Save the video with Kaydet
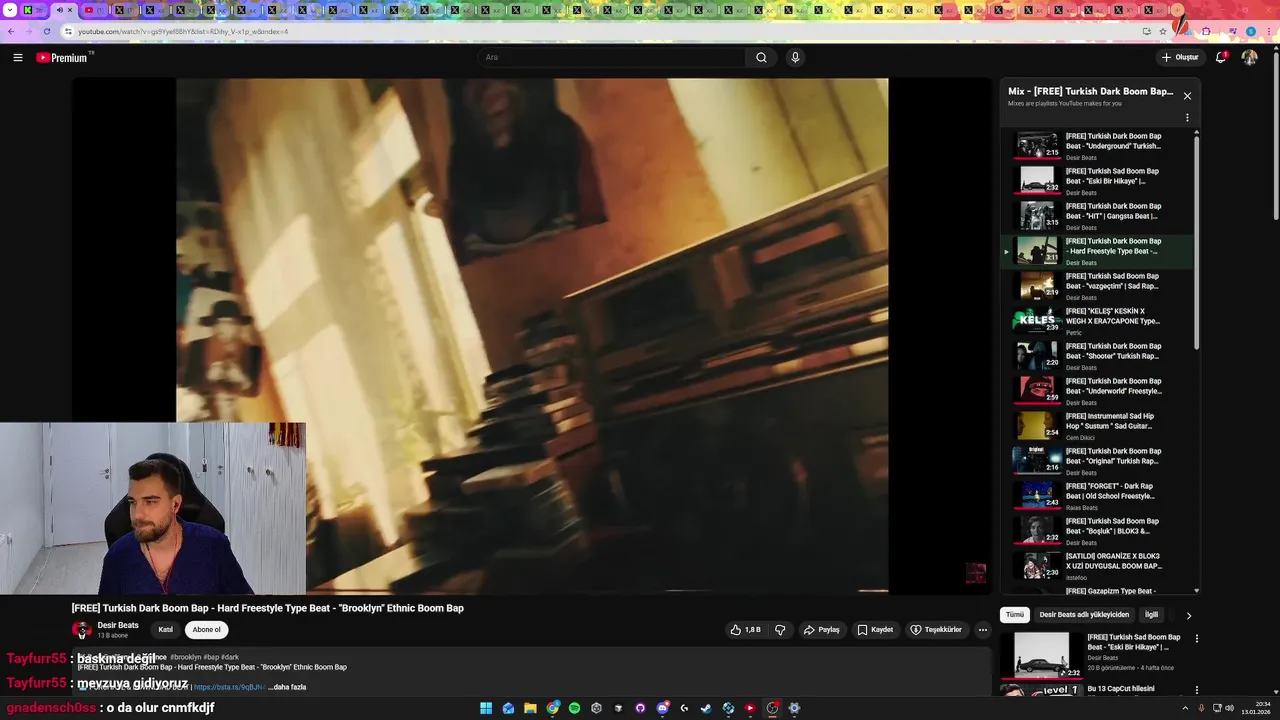Image resolution: width=1280 pixels, height=720 pixels. pyautogui.click(x=875, y=630)
